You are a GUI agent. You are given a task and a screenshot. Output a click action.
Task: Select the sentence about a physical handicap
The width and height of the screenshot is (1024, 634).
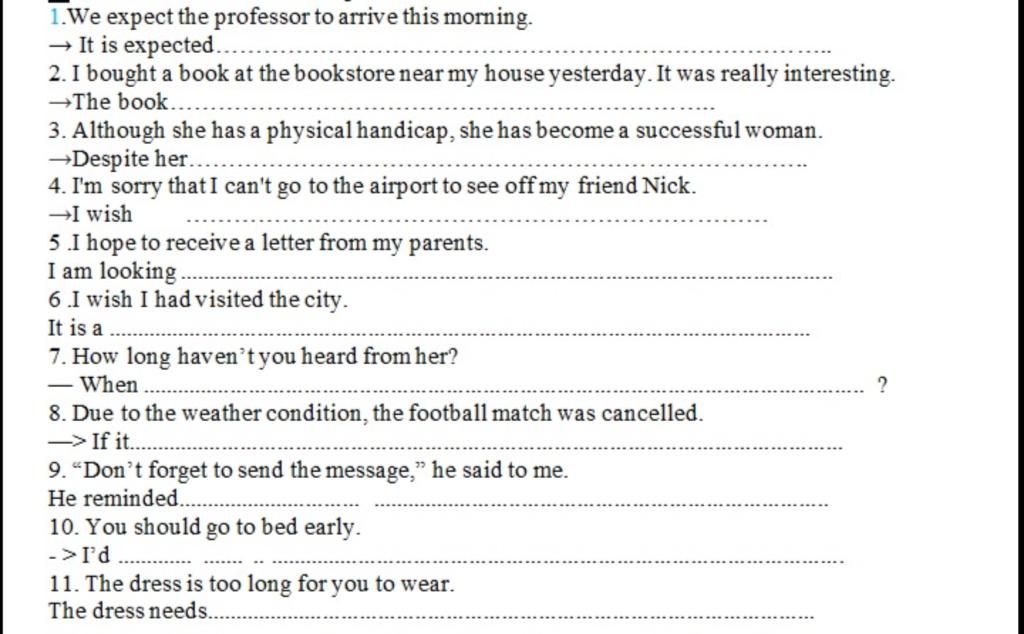click(436, 130)
